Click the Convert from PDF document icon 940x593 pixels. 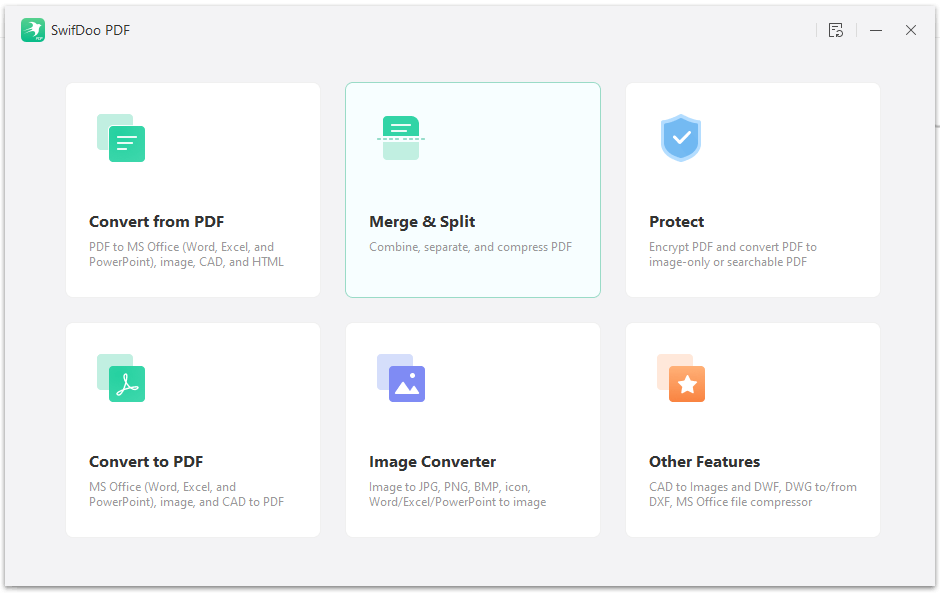point(120,138)
